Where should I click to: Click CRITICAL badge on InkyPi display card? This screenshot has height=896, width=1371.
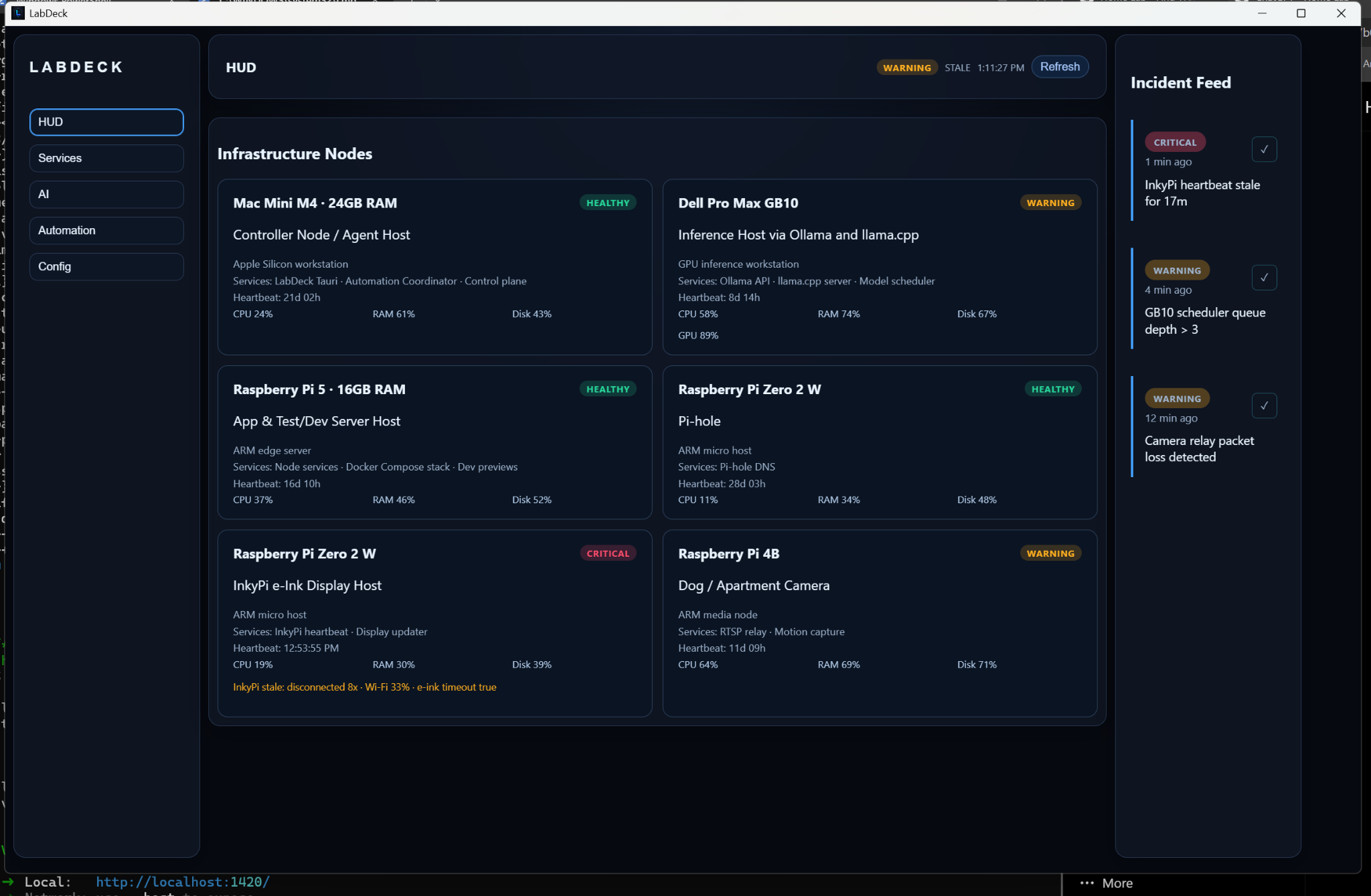point(608,553)
